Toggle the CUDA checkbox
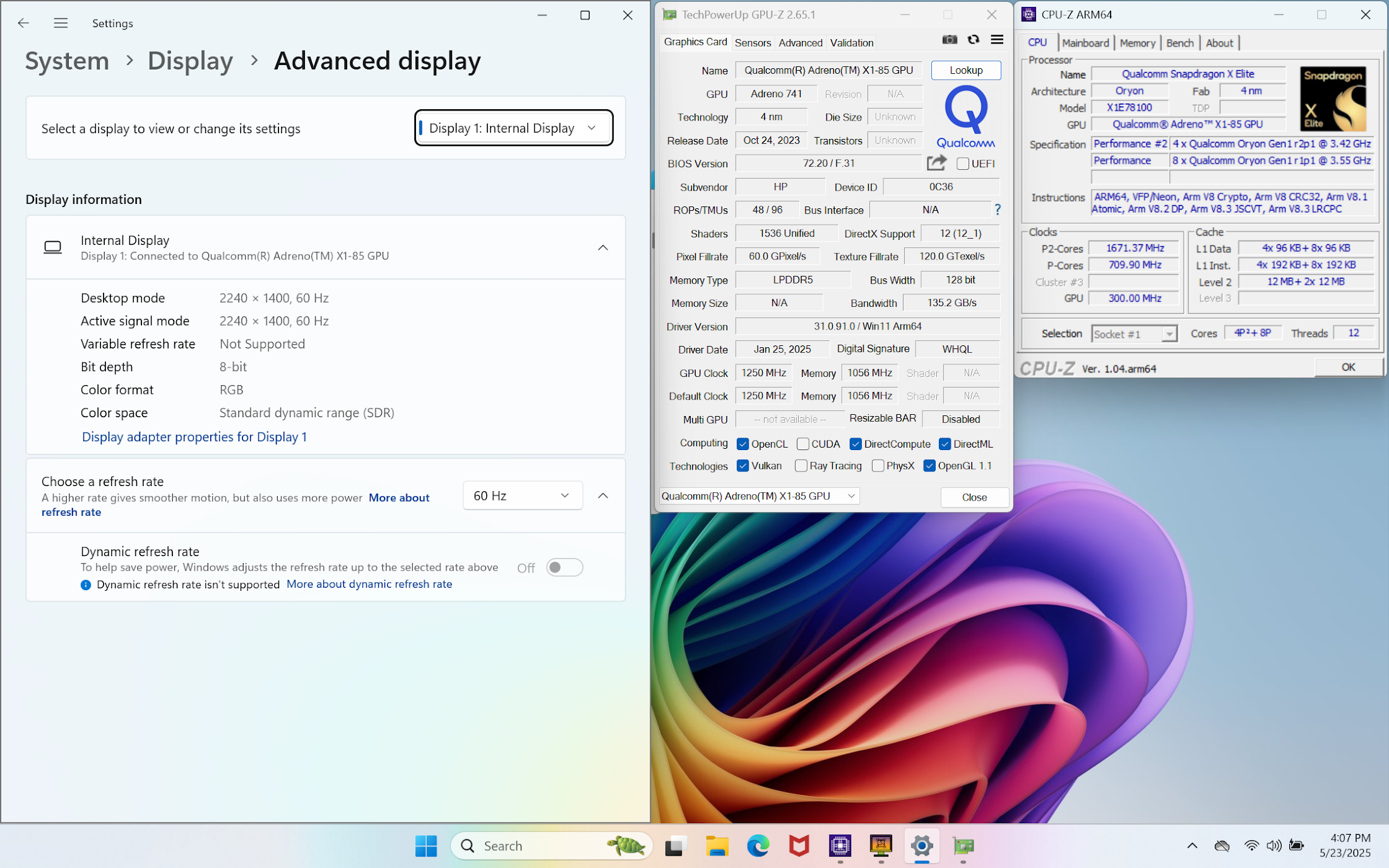The width and height of the screenshot is (1389, 868). click(x=802, y=444)
